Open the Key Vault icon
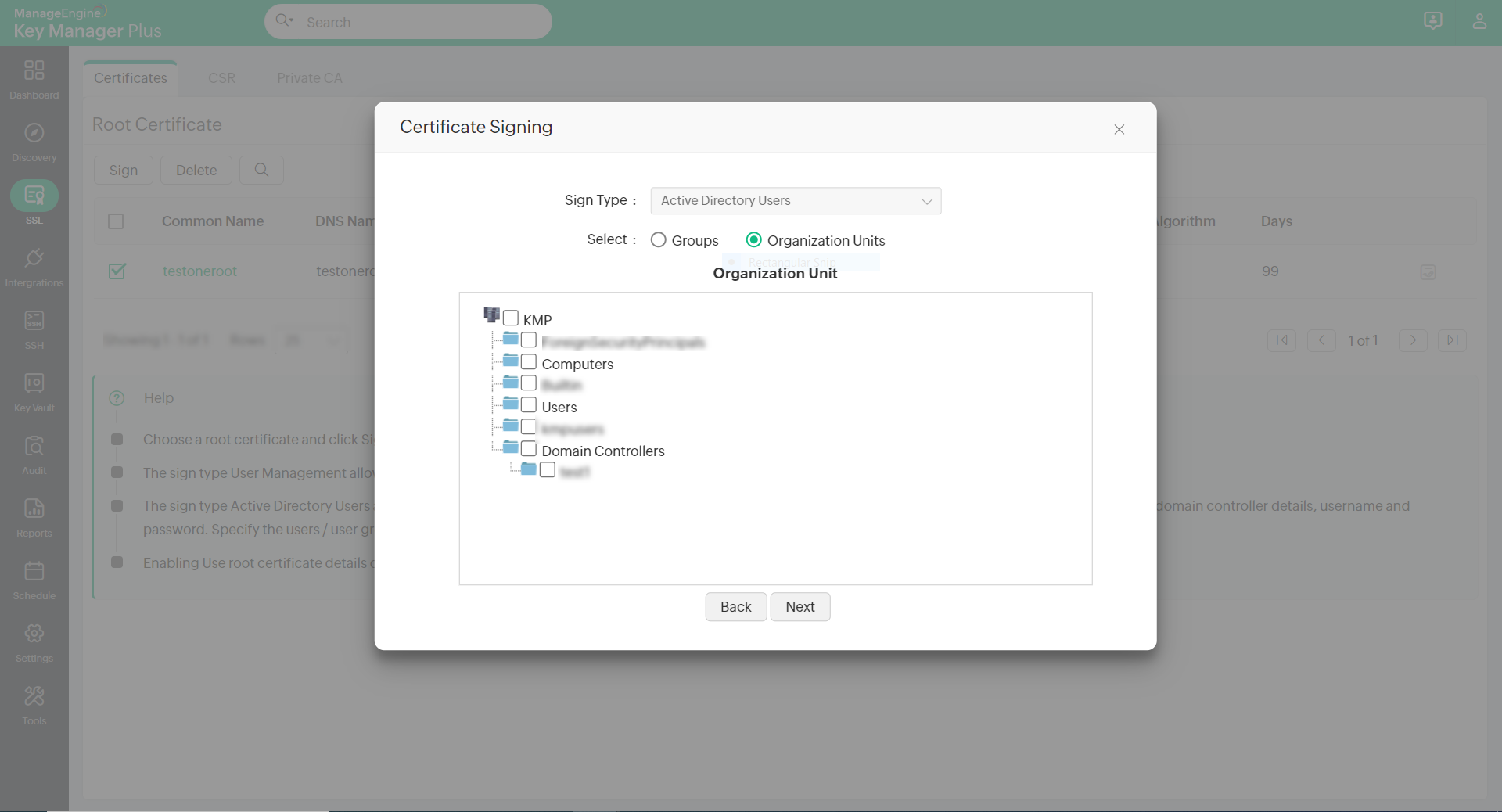Viewport: 1502px width, 812px height. tap(34, 383)
